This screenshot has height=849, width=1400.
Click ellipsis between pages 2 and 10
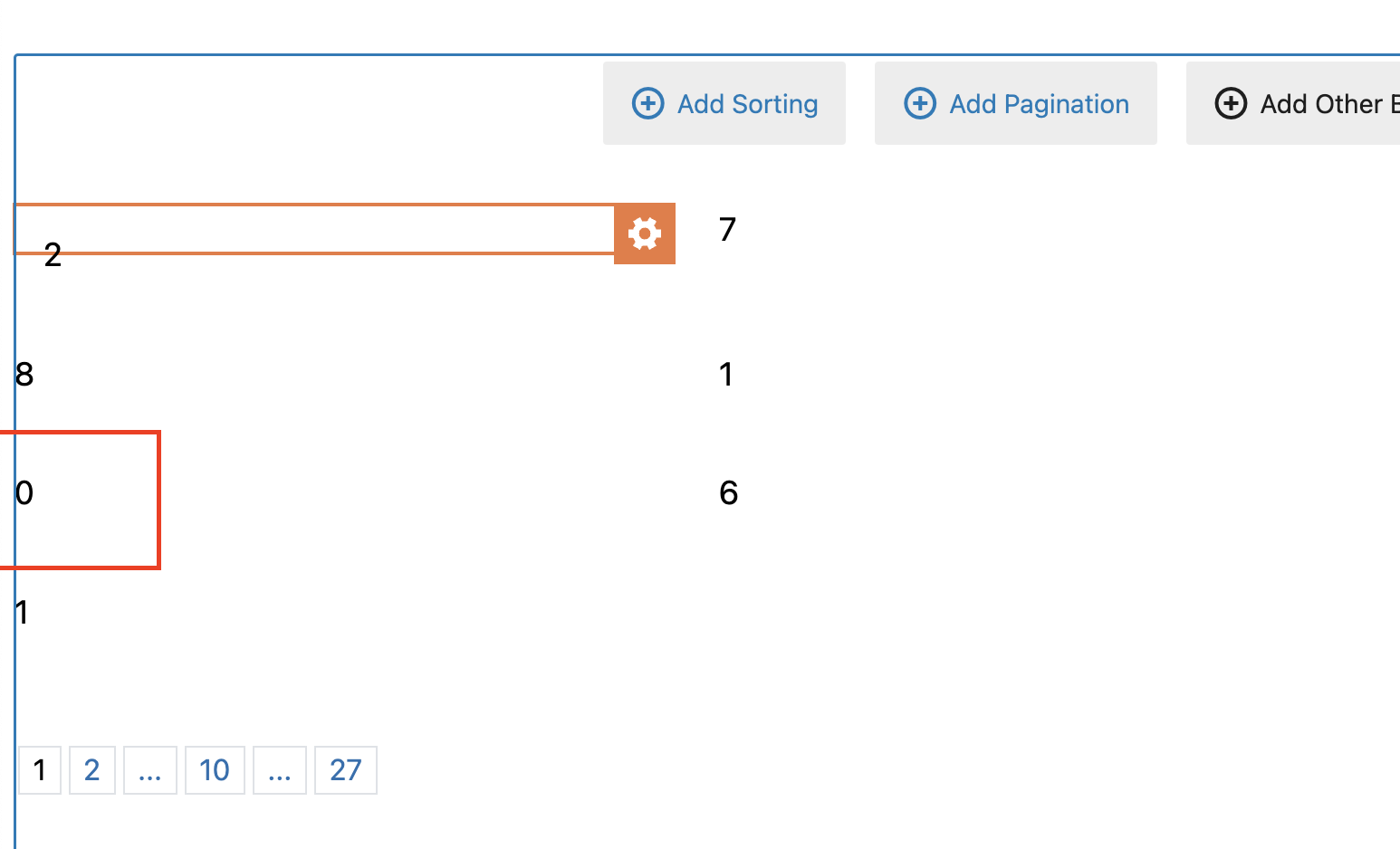tap(150, 770)
